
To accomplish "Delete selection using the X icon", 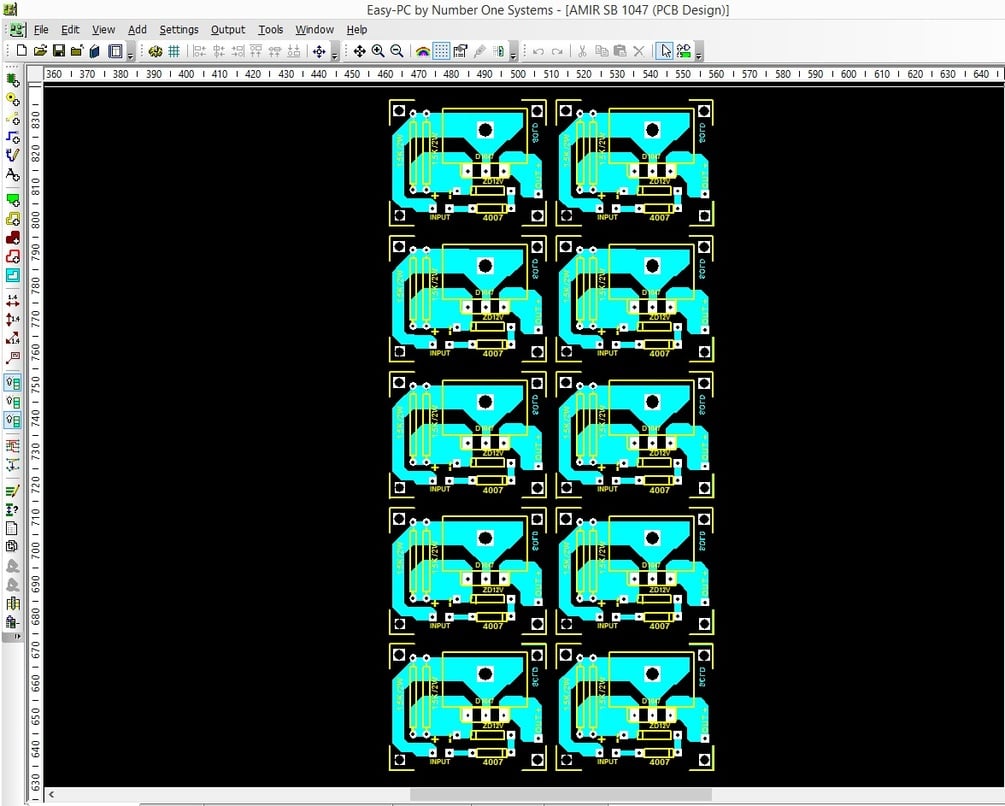I will tap(639, 50).
